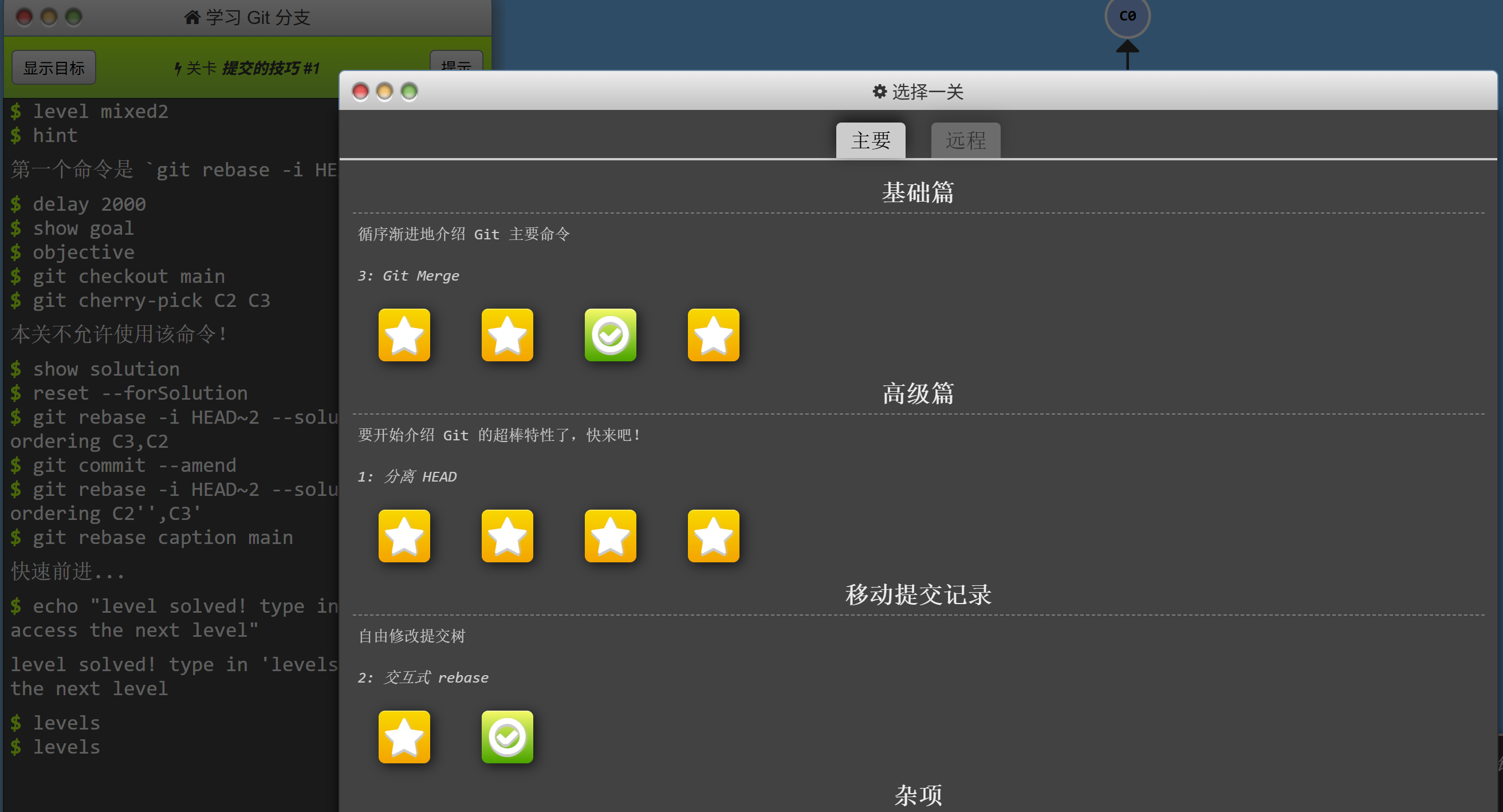
Task: Maximize the 选择一关 dialog with green button
Action: 409,92
